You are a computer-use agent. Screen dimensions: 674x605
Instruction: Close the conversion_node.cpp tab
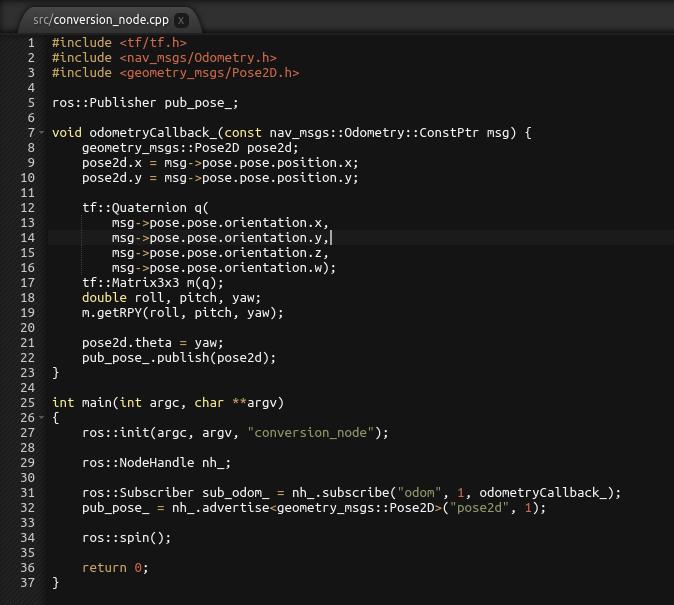coord(181,20)
